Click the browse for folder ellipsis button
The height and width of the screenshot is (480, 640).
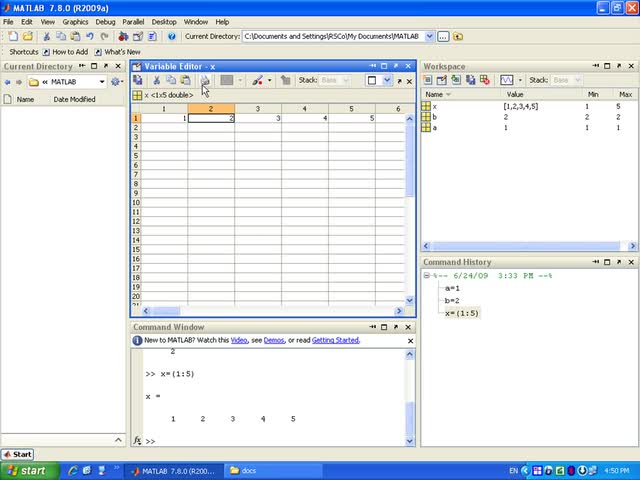[443, 36]
